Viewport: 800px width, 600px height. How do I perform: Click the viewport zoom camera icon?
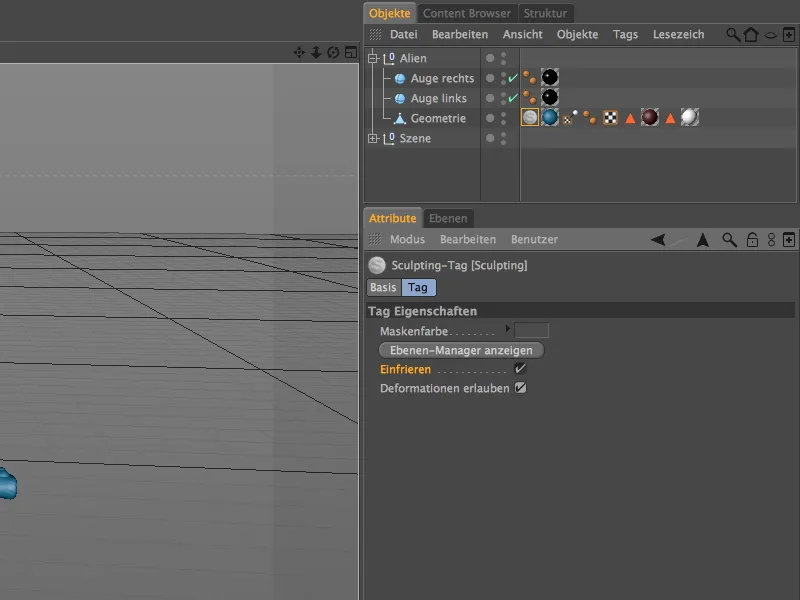click(316, 52)
